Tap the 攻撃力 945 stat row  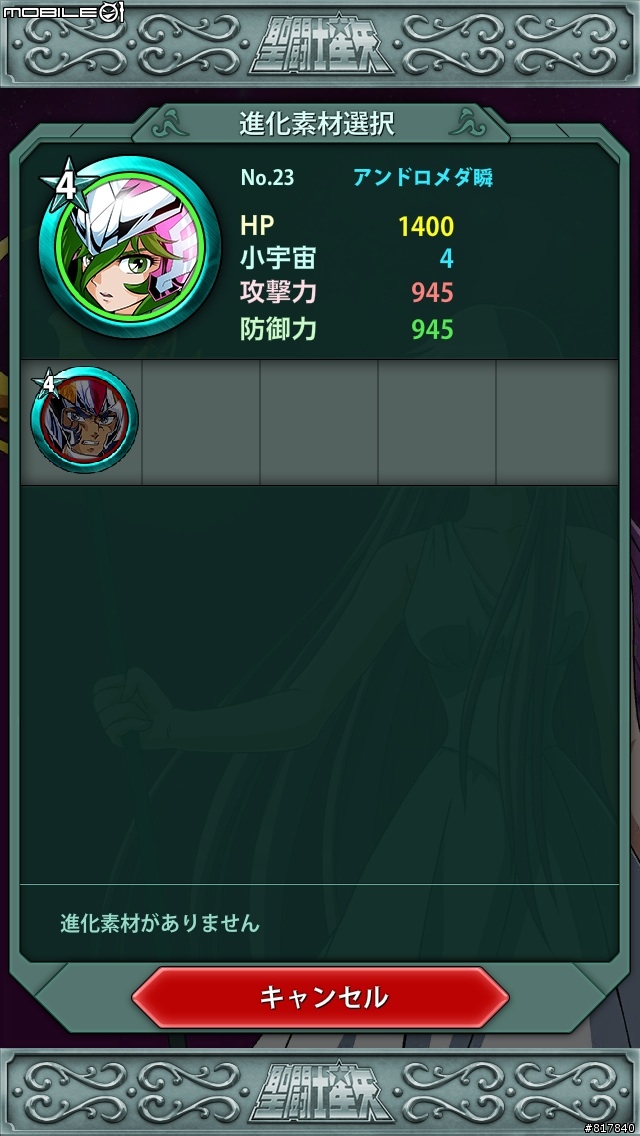click(347, 293)
